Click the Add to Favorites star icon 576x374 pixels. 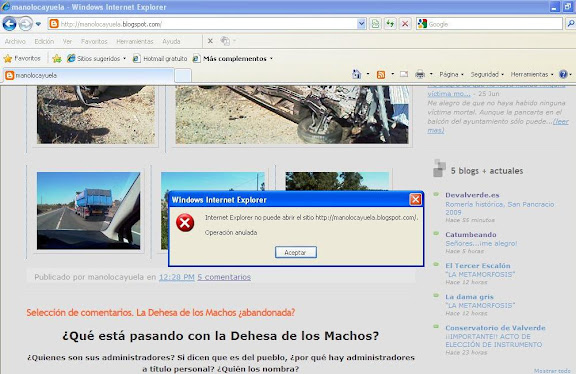[x=57, y=58]
